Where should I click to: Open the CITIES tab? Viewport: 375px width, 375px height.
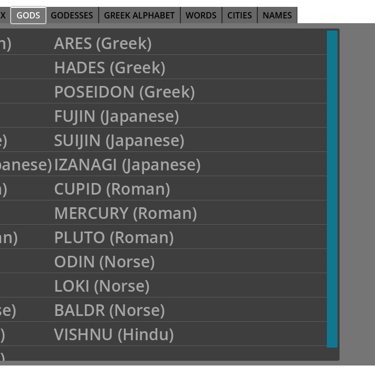click(239, 15)
